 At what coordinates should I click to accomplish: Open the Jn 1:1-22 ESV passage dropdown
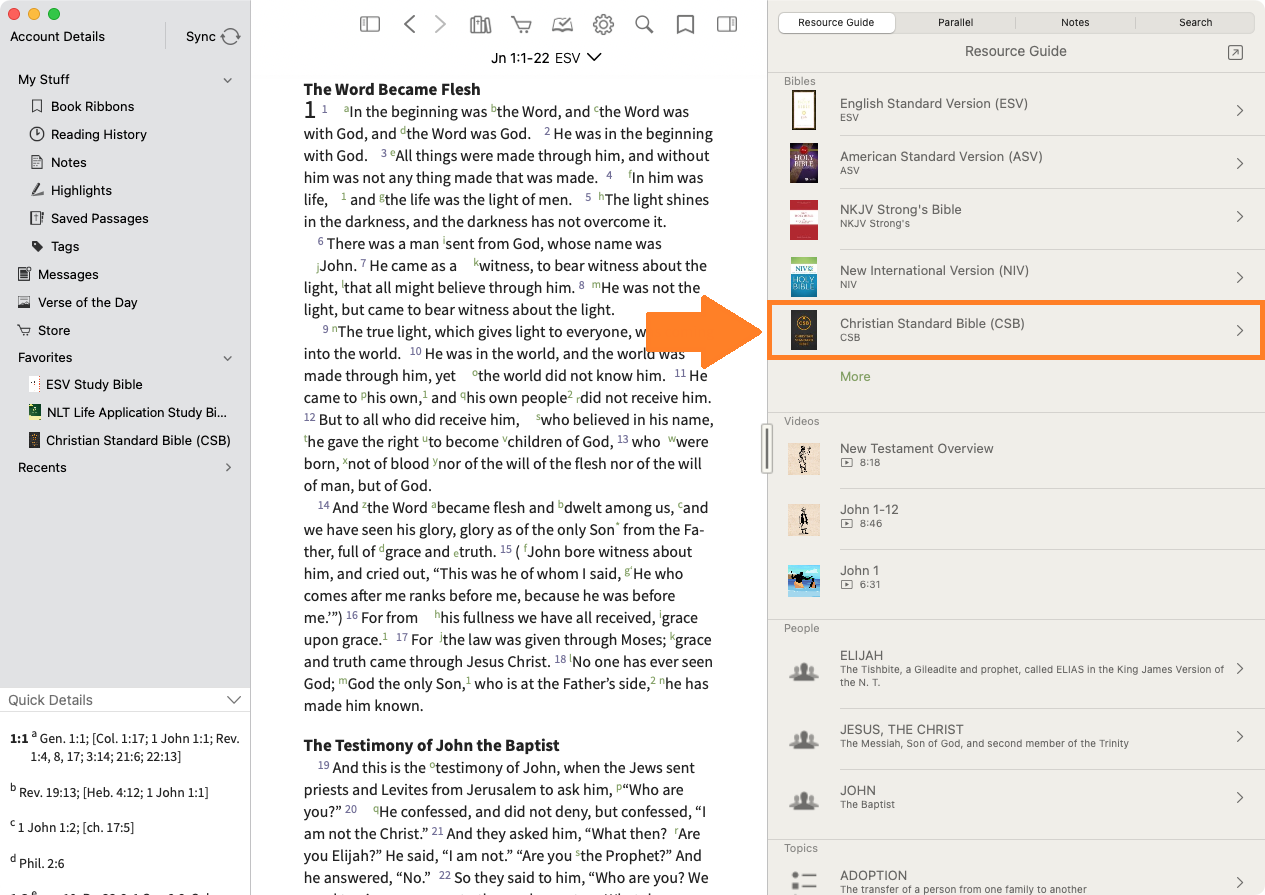pos(546,58)
